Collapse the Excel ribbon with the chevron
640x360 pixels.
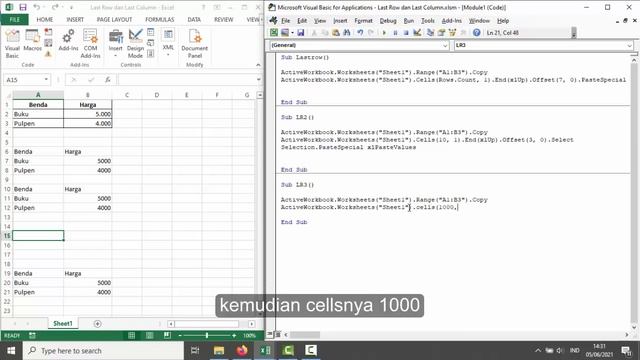[x=258, y=65]
